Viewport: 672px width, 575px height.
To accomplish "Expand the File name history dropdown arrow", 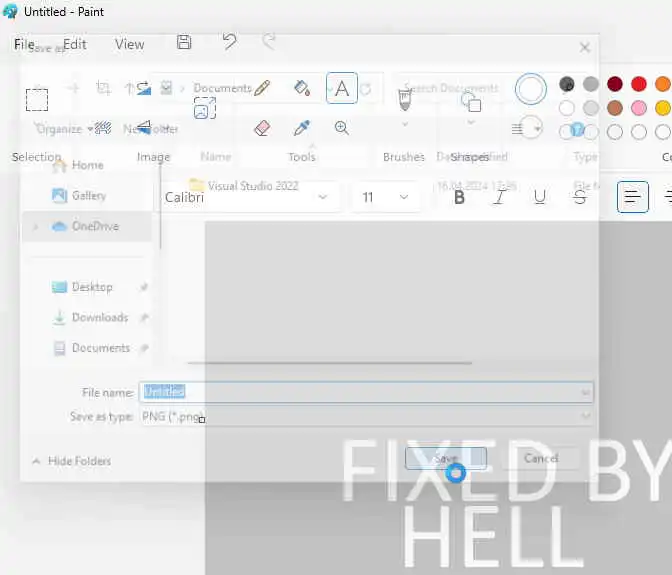I will point(585,392).
